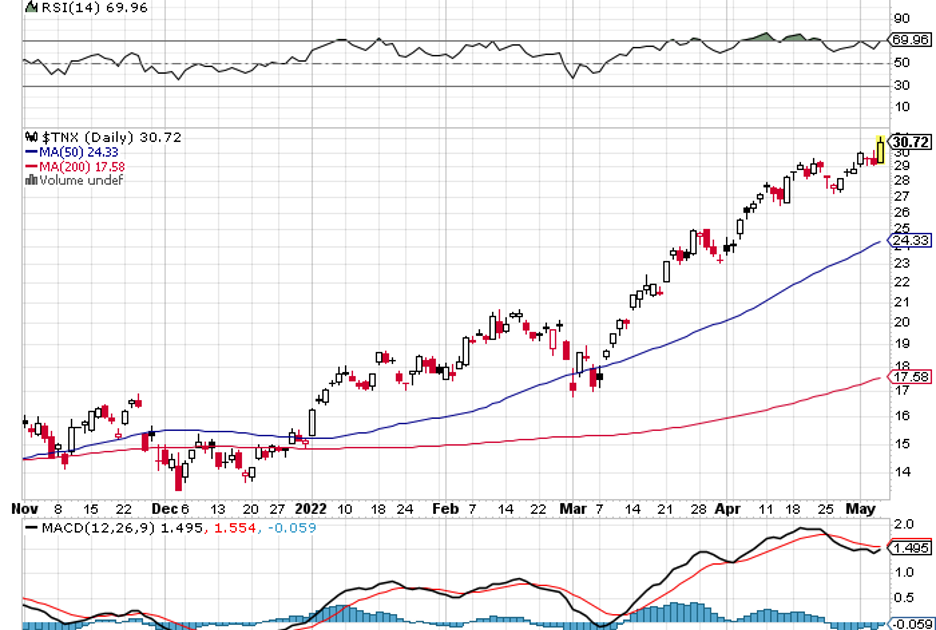Click the -0.059 histogram value tag
This screenshot has height=630, width=936.
tap(912, 623)
